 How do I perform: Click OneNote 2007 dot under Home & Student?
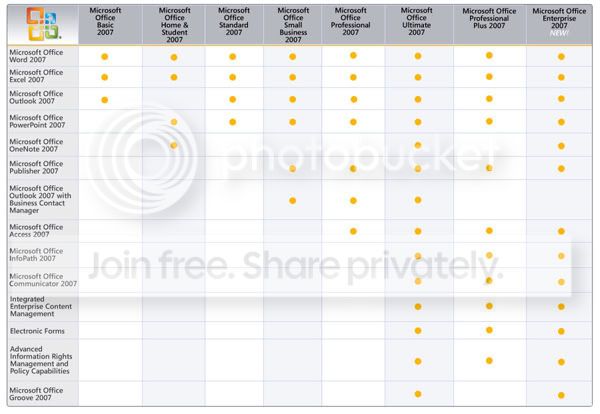tap(174, 145)
